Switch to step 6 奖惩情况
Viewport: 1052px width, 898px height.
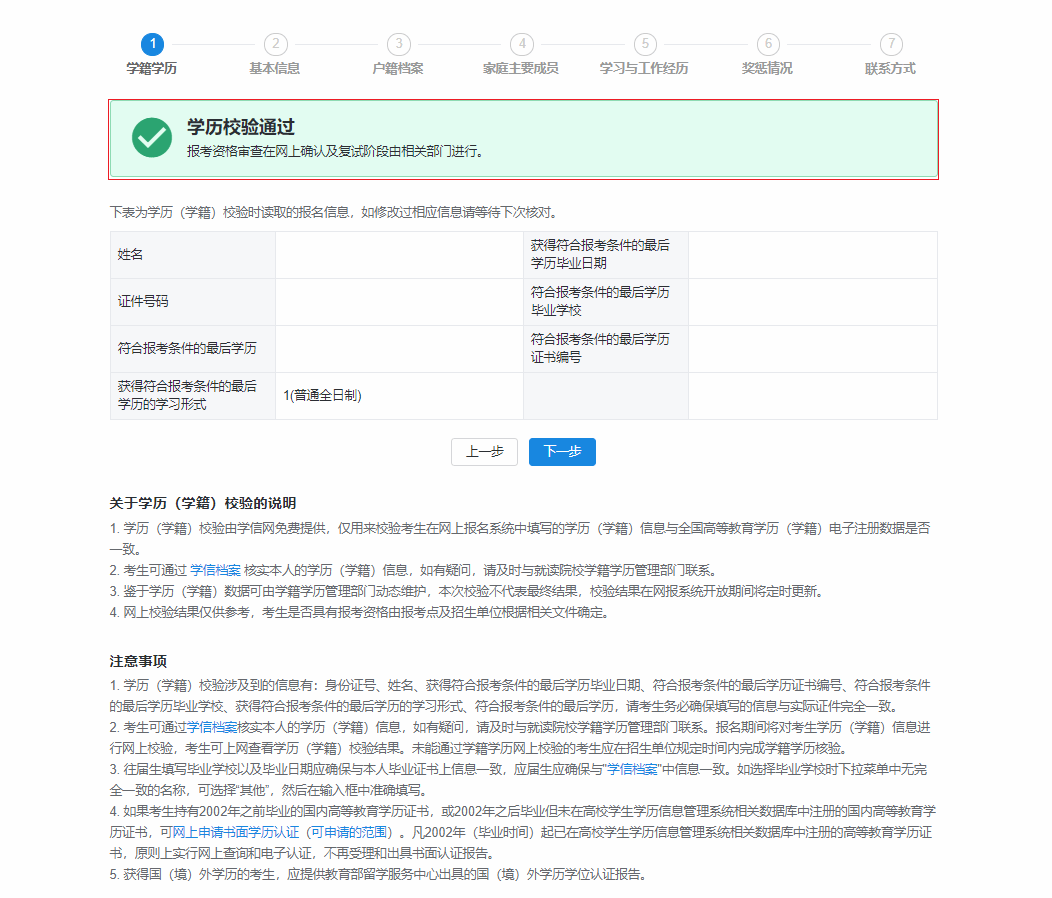click(x=767, y=44)
